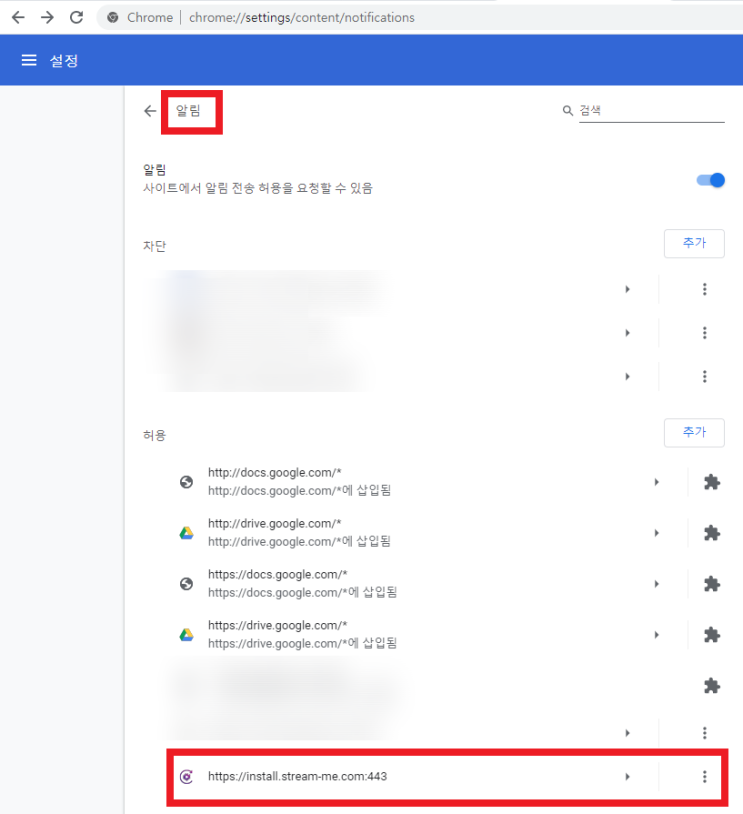Select the http://drive.google.com/* entry text
The height and width of the screenshot is (814, 743).
275,523
